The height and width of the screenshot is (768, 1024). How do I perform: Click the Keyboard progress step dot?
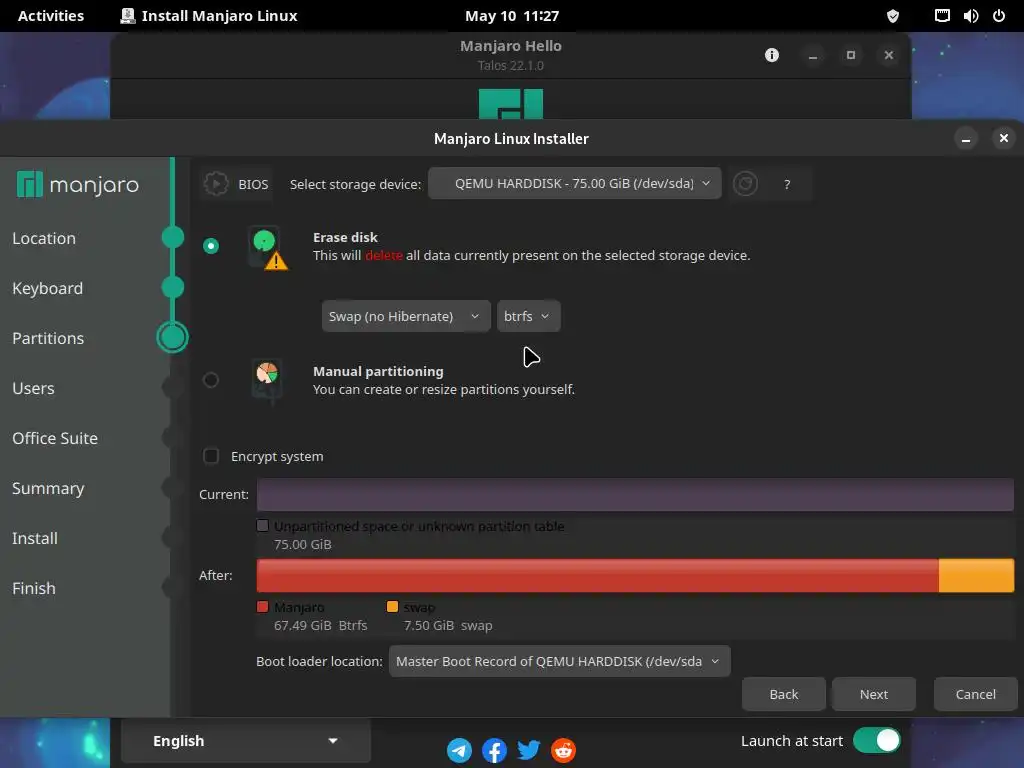(173, 287)
